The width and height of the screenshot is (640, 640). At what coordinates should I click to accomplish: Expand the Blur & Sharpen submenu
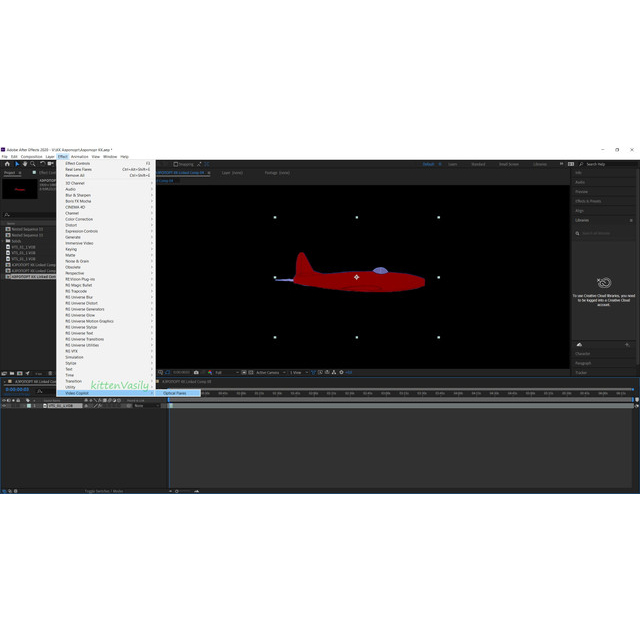point(108,195)
